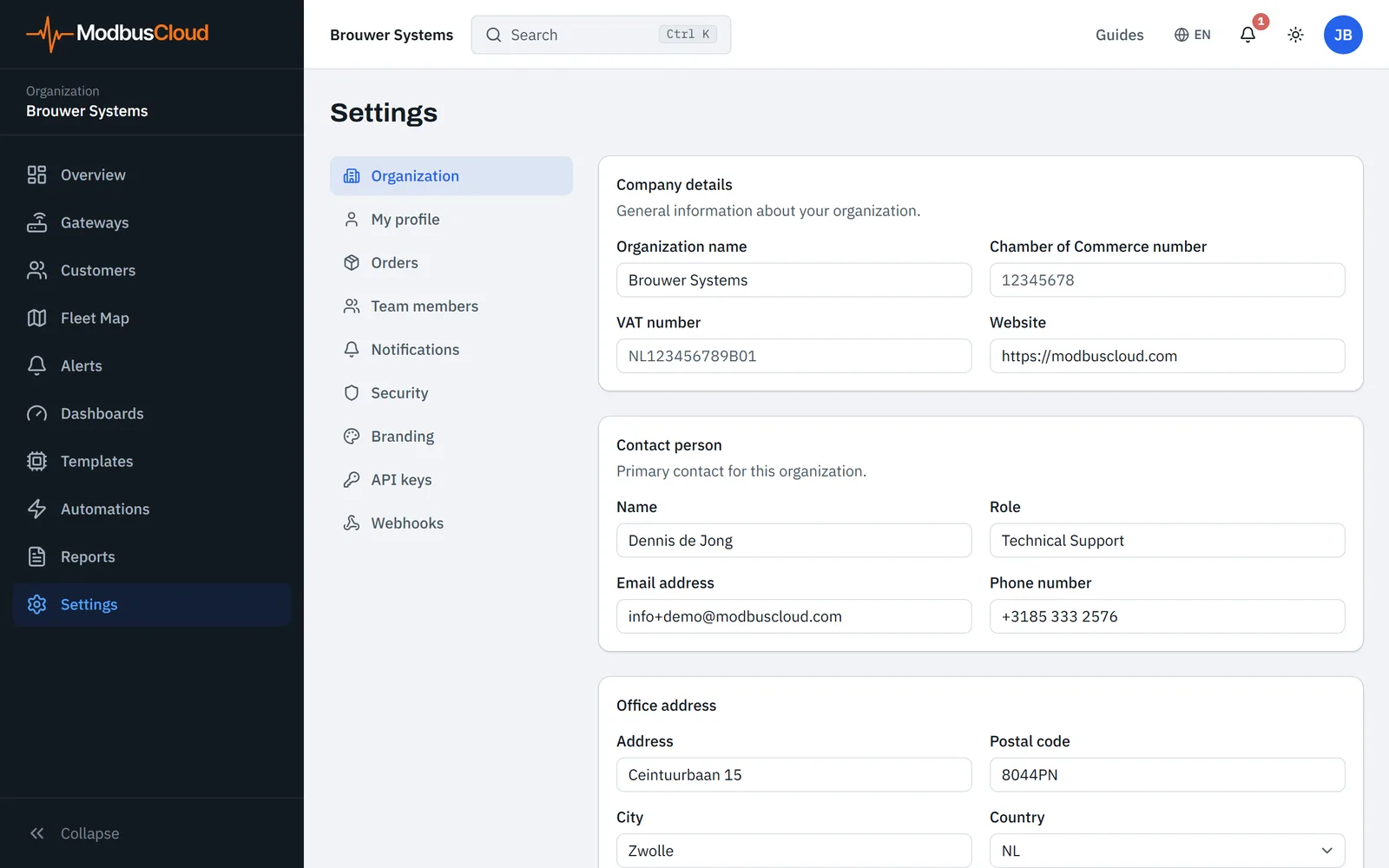Screen dimensions: 1389x868
Task: Open the EN language selector
Action: tap(1192, 35)
